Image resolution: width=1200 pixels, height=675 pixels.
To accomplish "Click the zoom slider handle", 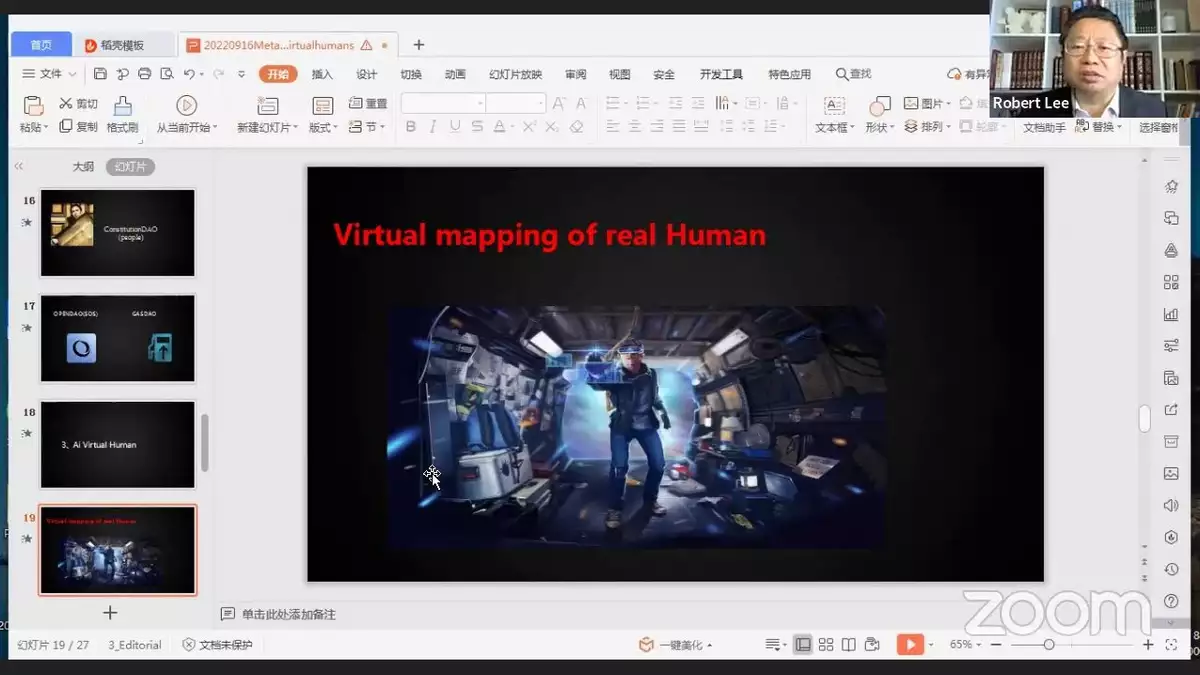I will coord(1048,645).
